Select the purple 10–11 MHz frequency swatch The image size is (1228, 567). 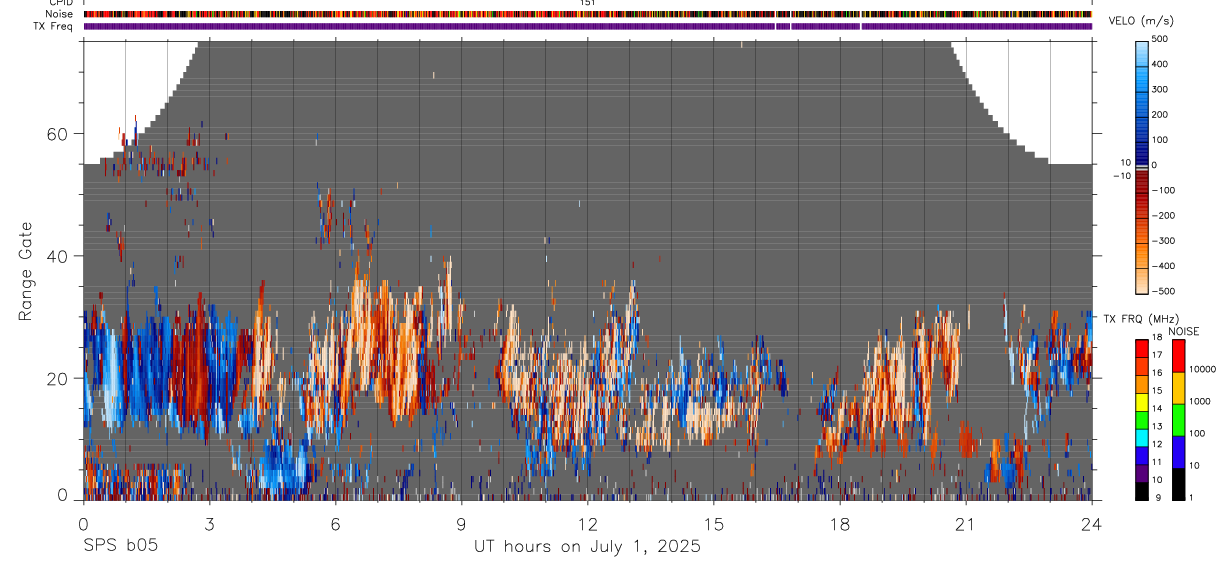point(1141,473)
